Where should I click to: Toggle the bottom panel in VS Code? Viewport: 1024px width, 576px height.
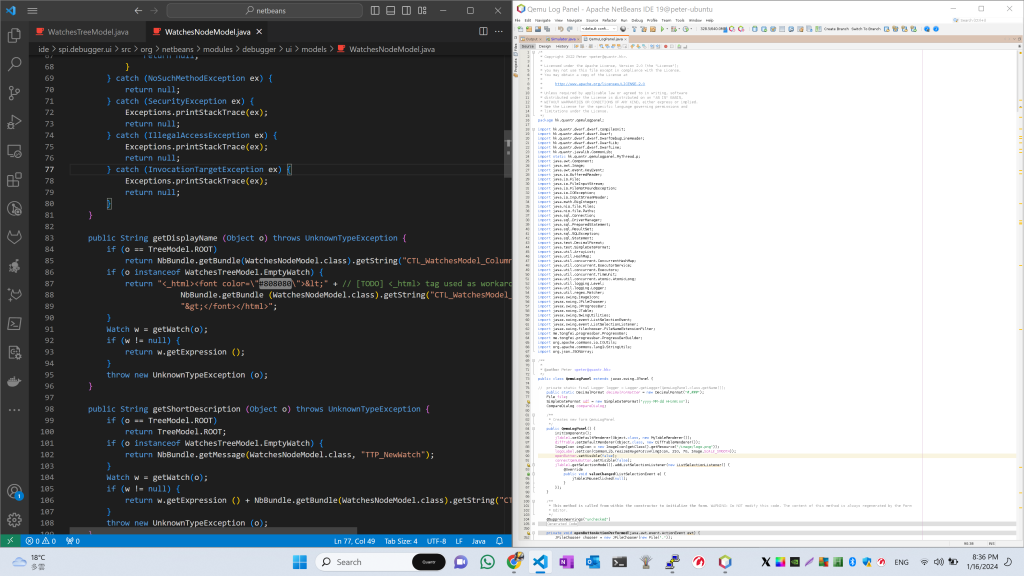click(x=391, y=10)
